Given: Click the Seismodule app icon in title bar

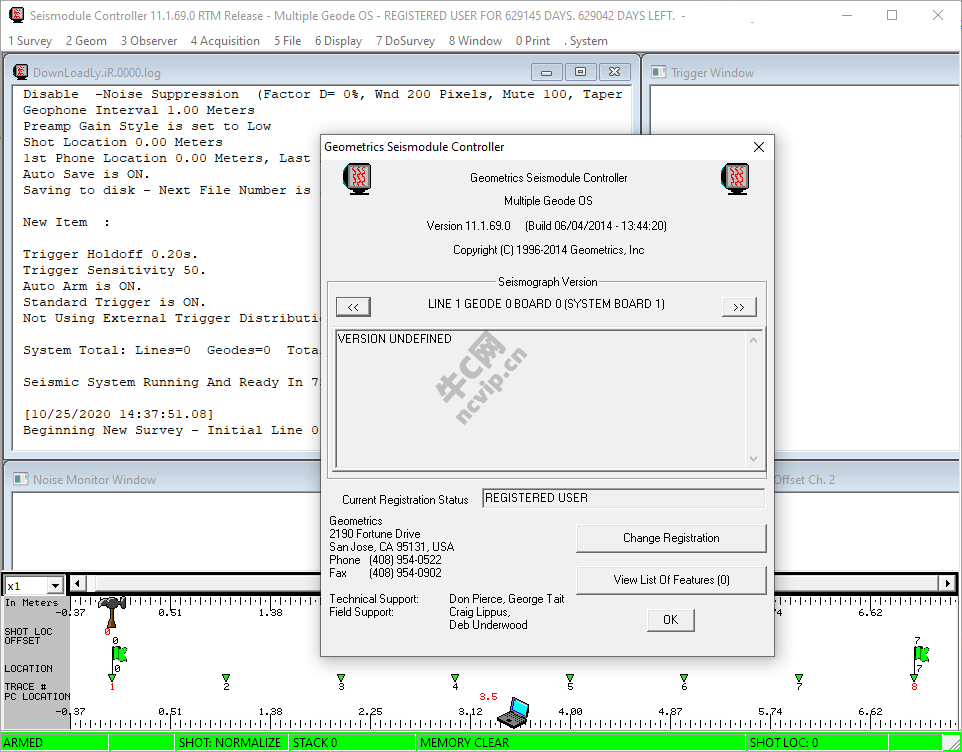Looking at the screenshot, I should click(17, 15).
